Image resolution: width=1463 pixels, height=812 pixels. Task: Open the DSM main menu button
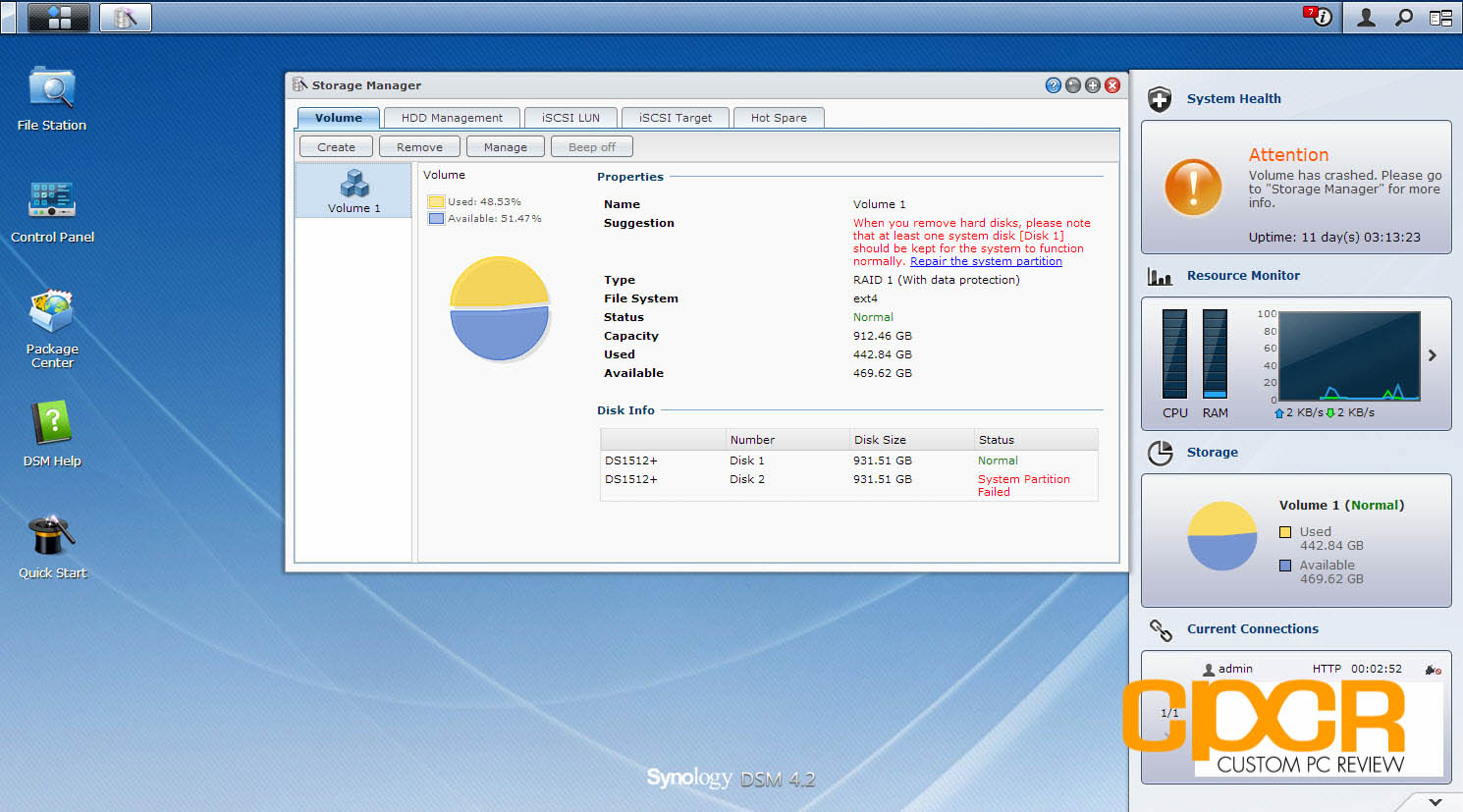pos(59,17)
